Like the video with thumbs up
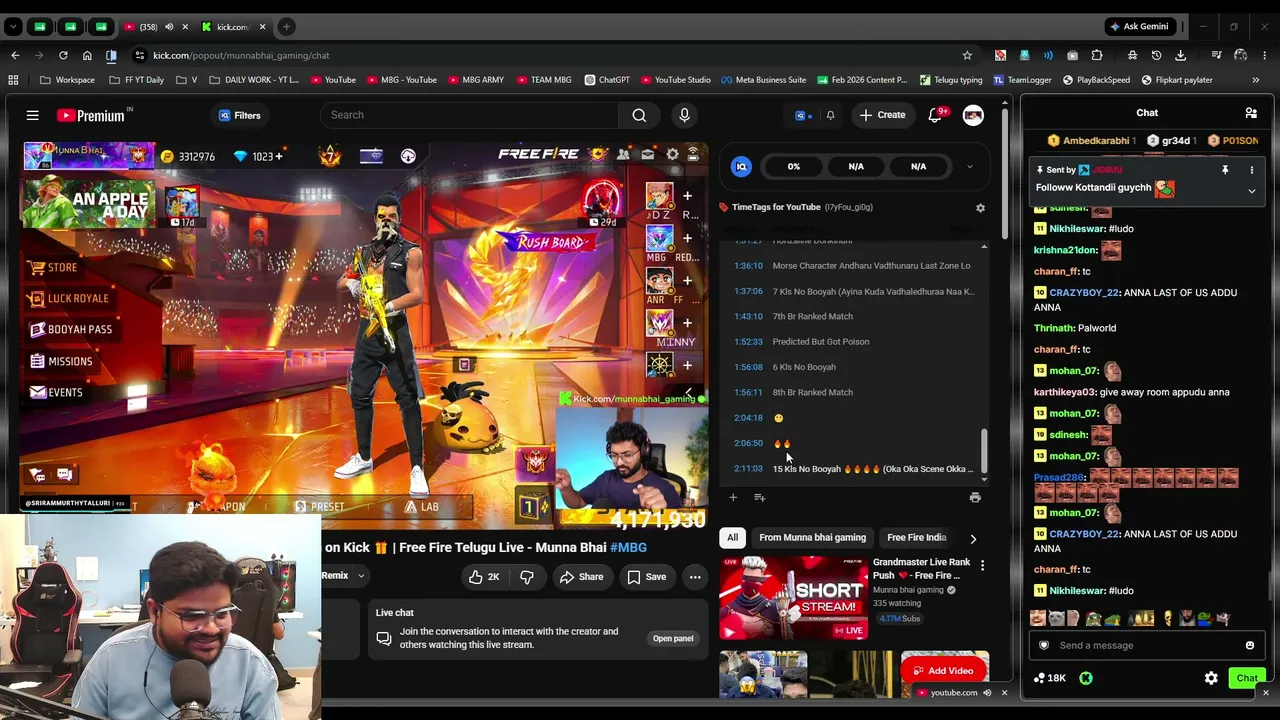The width and height of the screenshot is (1280, 720). click(x=484, y=577)
